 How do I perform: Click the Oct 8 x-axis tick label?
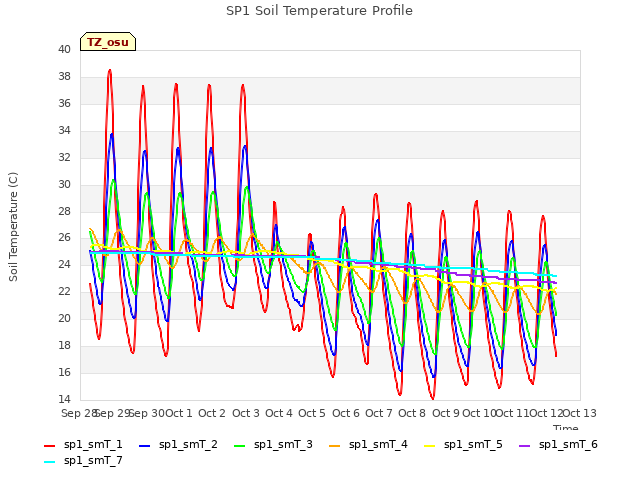412,413
